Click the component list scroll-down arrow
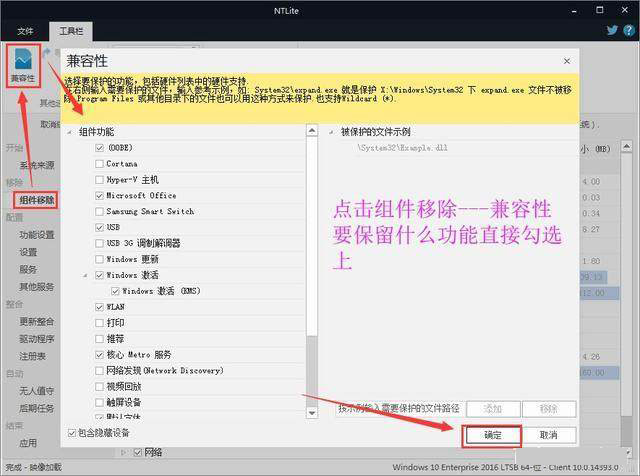Viewport: 640px width, 476px height. (312, 413)
